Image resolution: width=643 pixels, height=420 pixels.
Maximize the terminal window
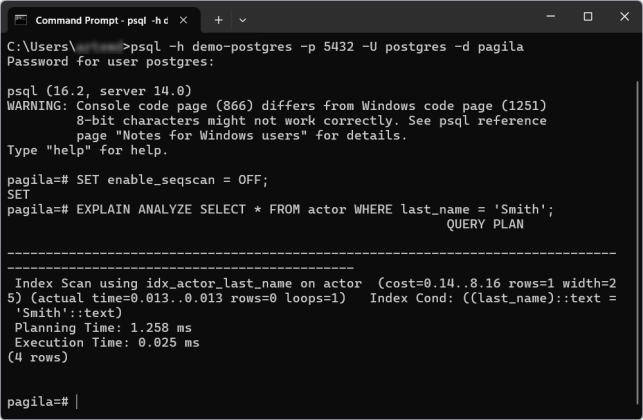pyautogui.click(x=587, y=17)
